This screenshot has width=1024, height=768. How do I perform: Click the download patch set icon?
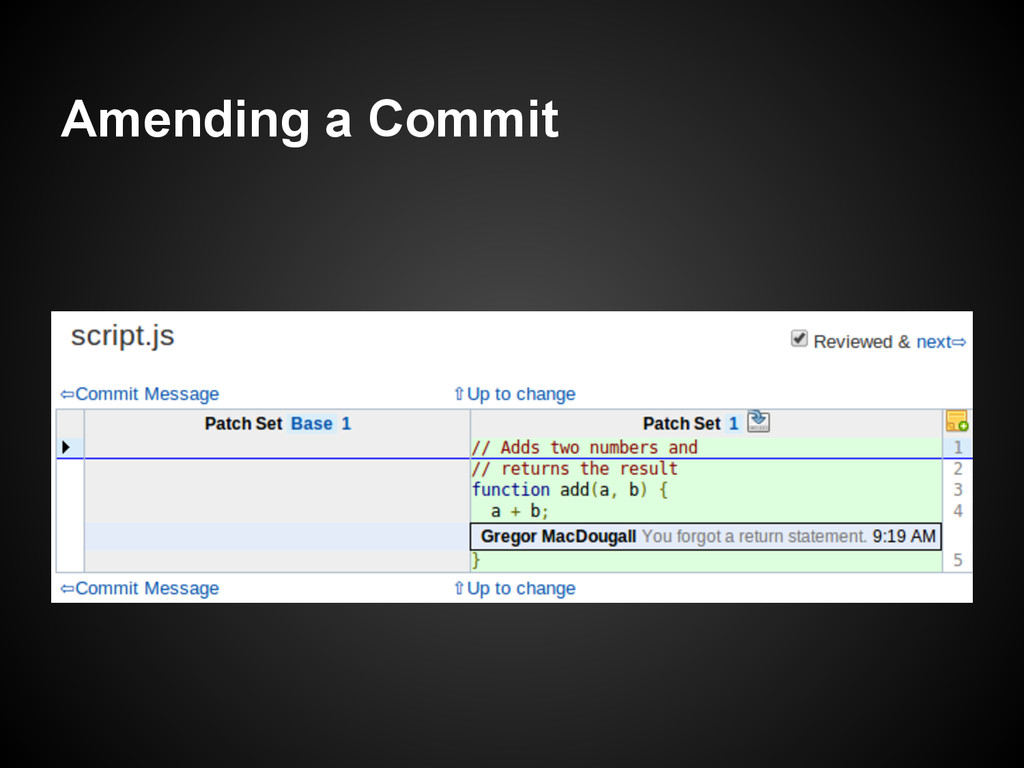[x=758, y=422]
